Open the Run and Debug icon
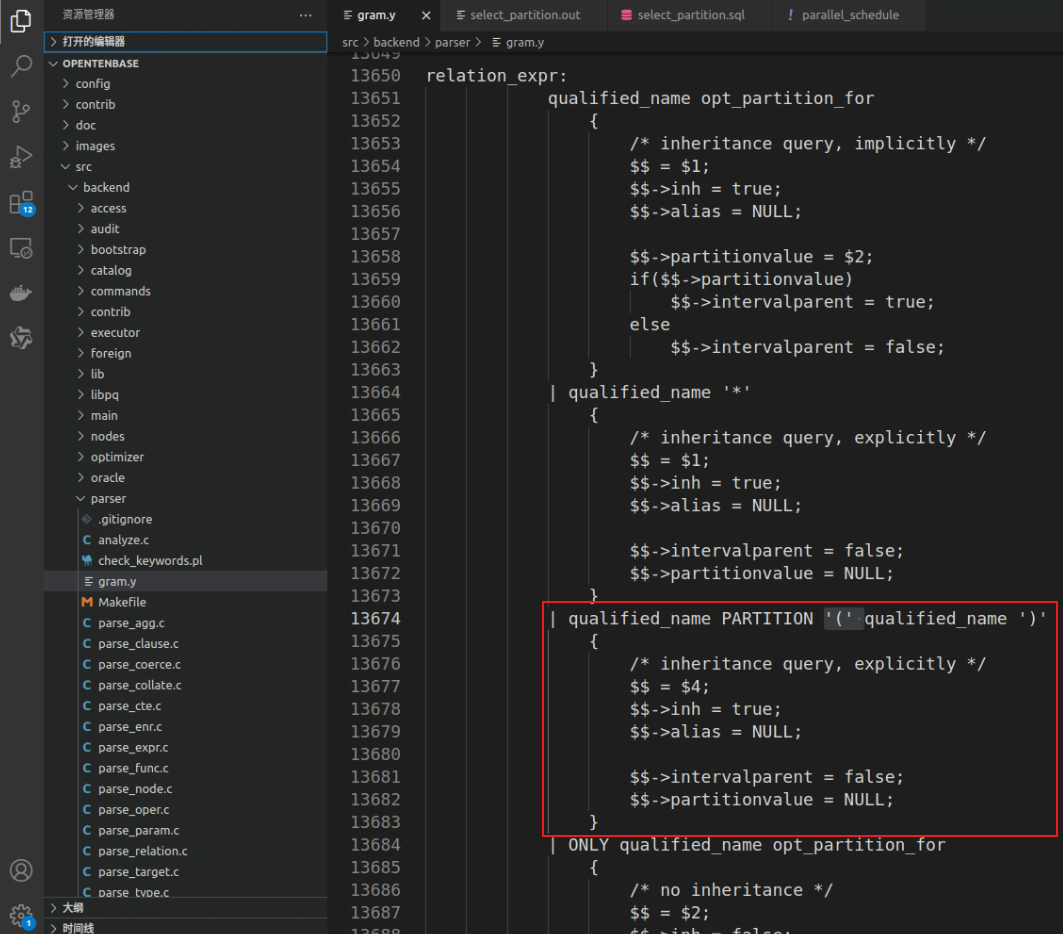 (21, 157)
